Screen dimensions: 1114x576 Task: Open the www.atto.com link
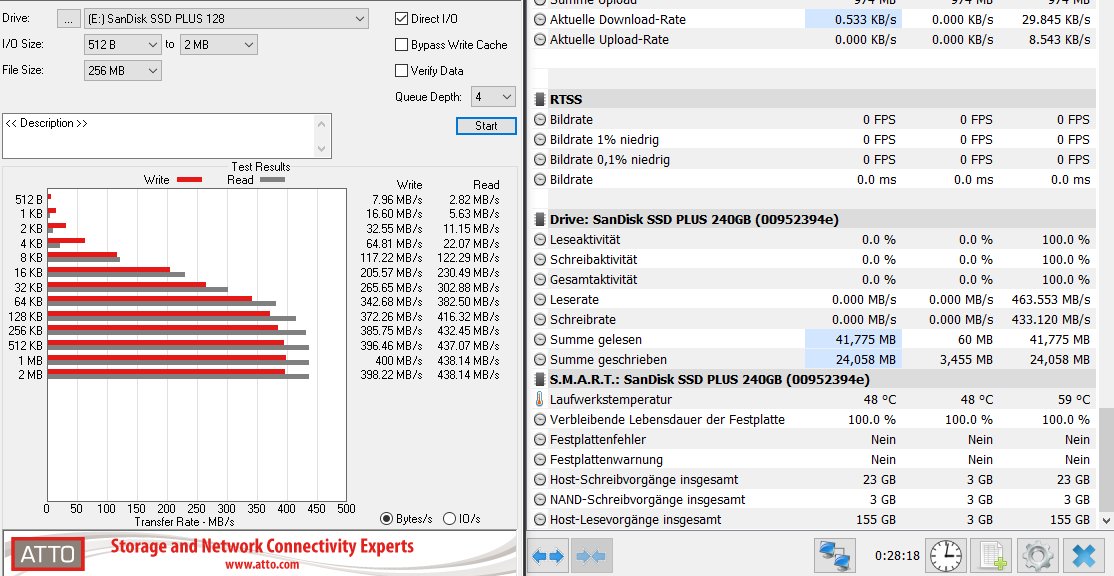click(262, 565)
